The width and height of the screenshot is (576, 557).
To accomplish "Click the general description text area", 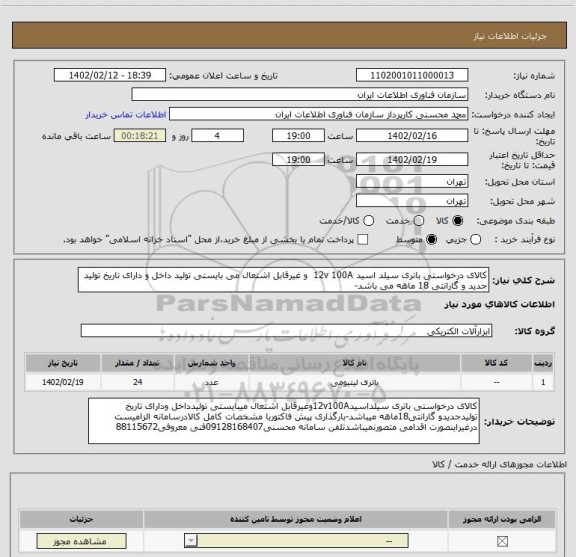I will click(x=284, y=280).
